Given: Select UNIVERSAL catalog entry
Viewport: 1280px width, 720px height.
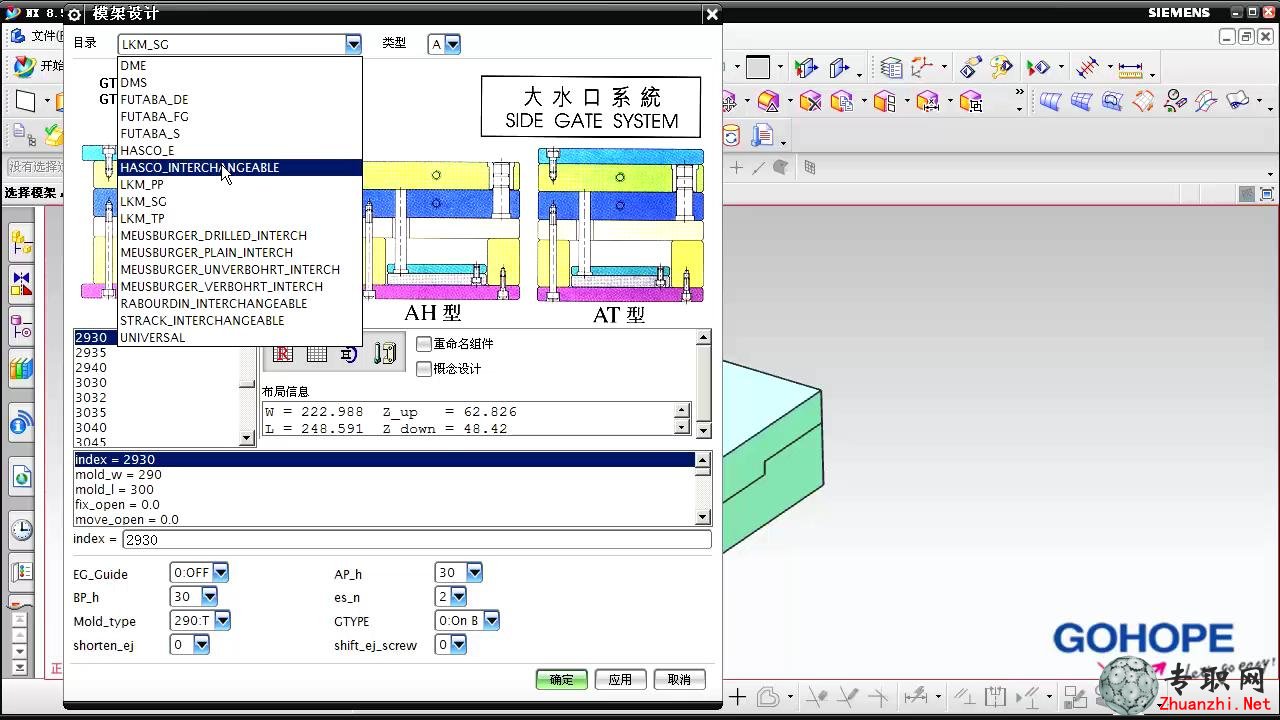Looking at the screenshot, I should (x=239, y=338).
